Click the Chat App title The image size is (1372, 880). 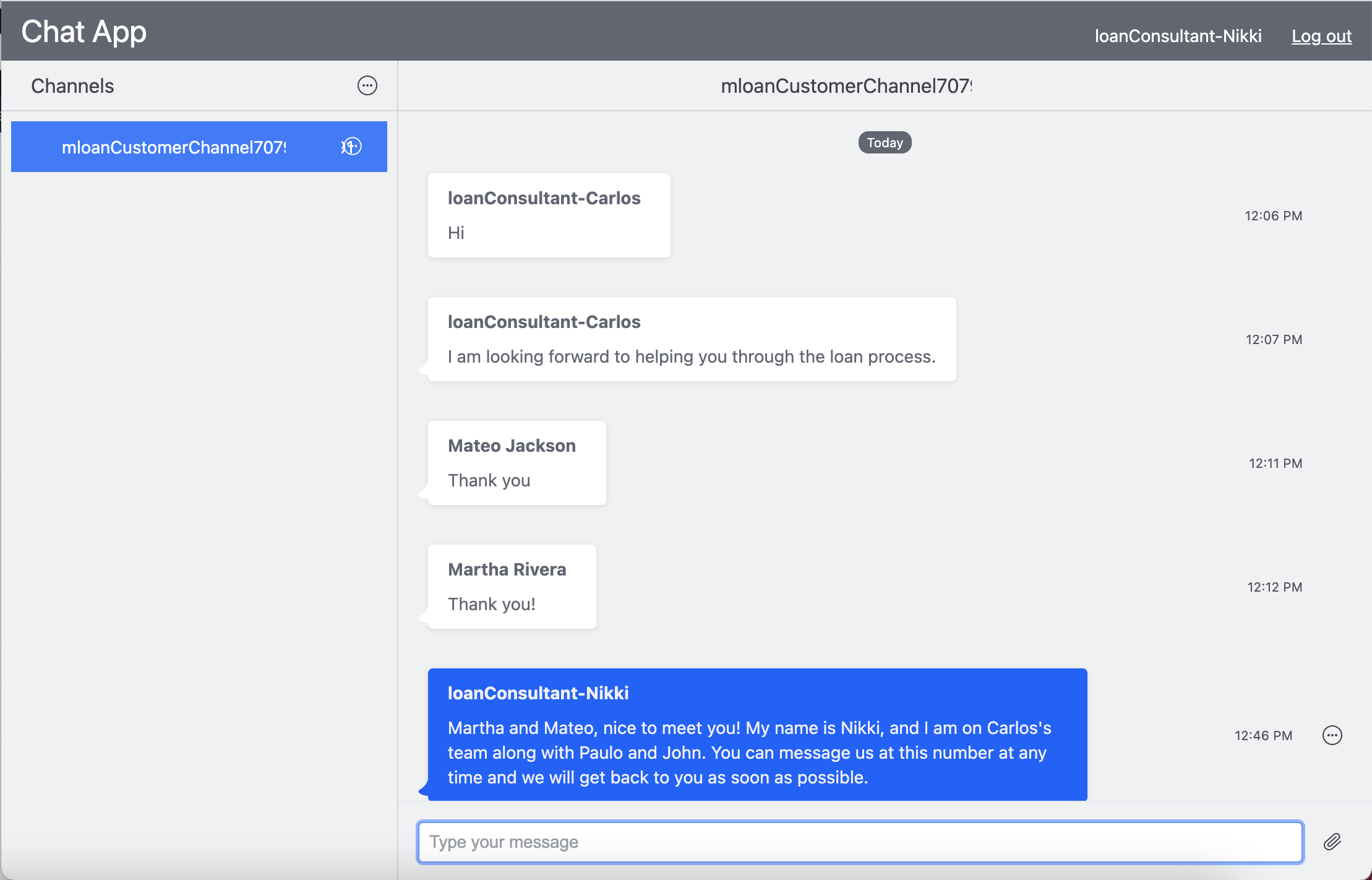[84, 32]
